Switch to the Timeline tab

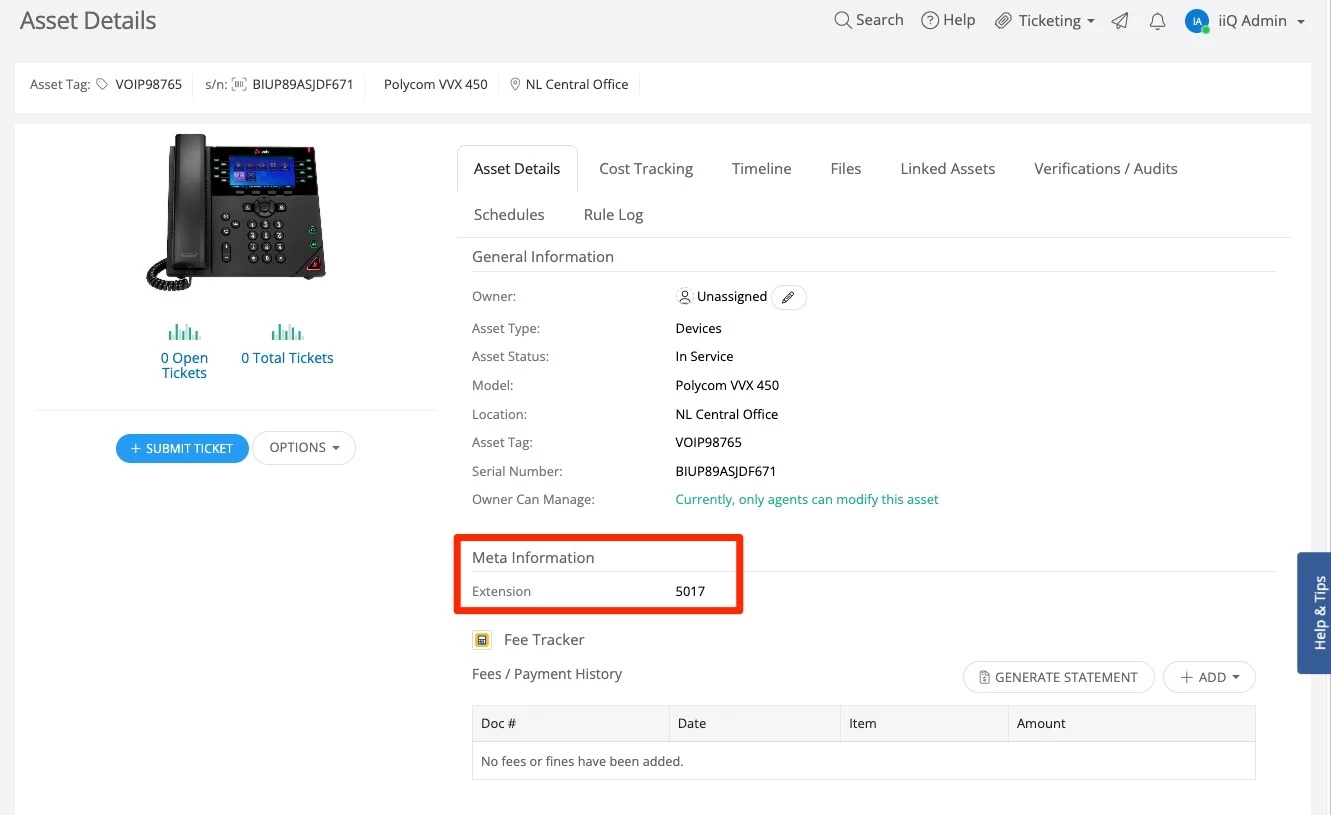(761, 169)
